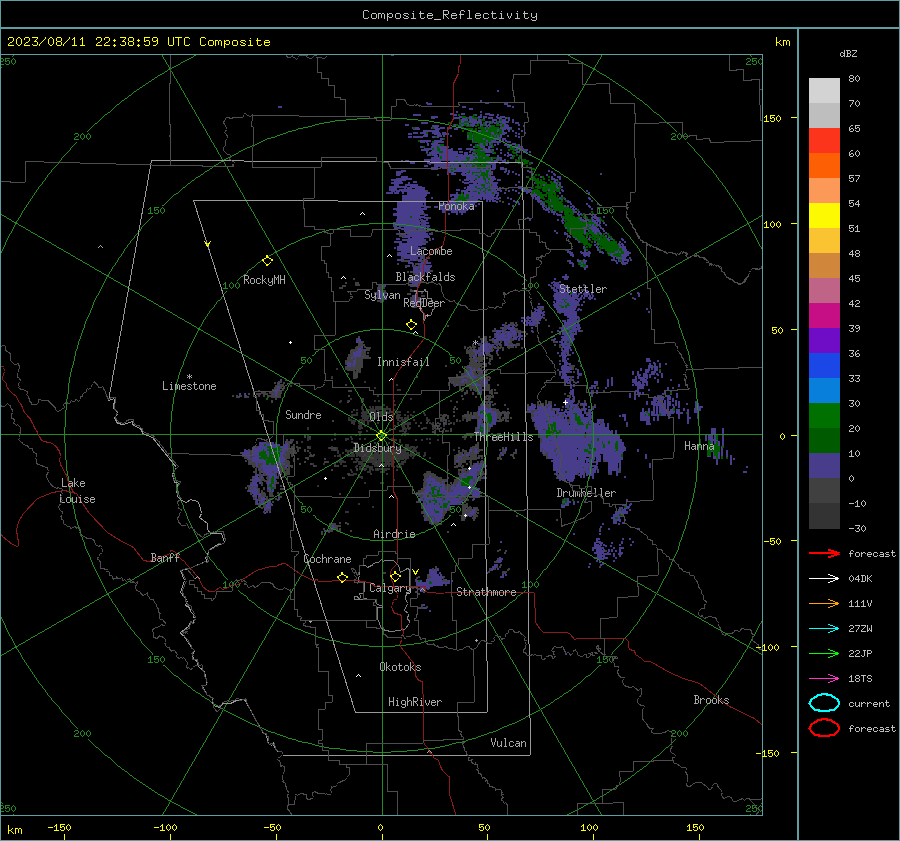The height and width of the screenshot is (841, 900).
Task: Click the orange swatch between 60 and 57
Action: [824, 165]
